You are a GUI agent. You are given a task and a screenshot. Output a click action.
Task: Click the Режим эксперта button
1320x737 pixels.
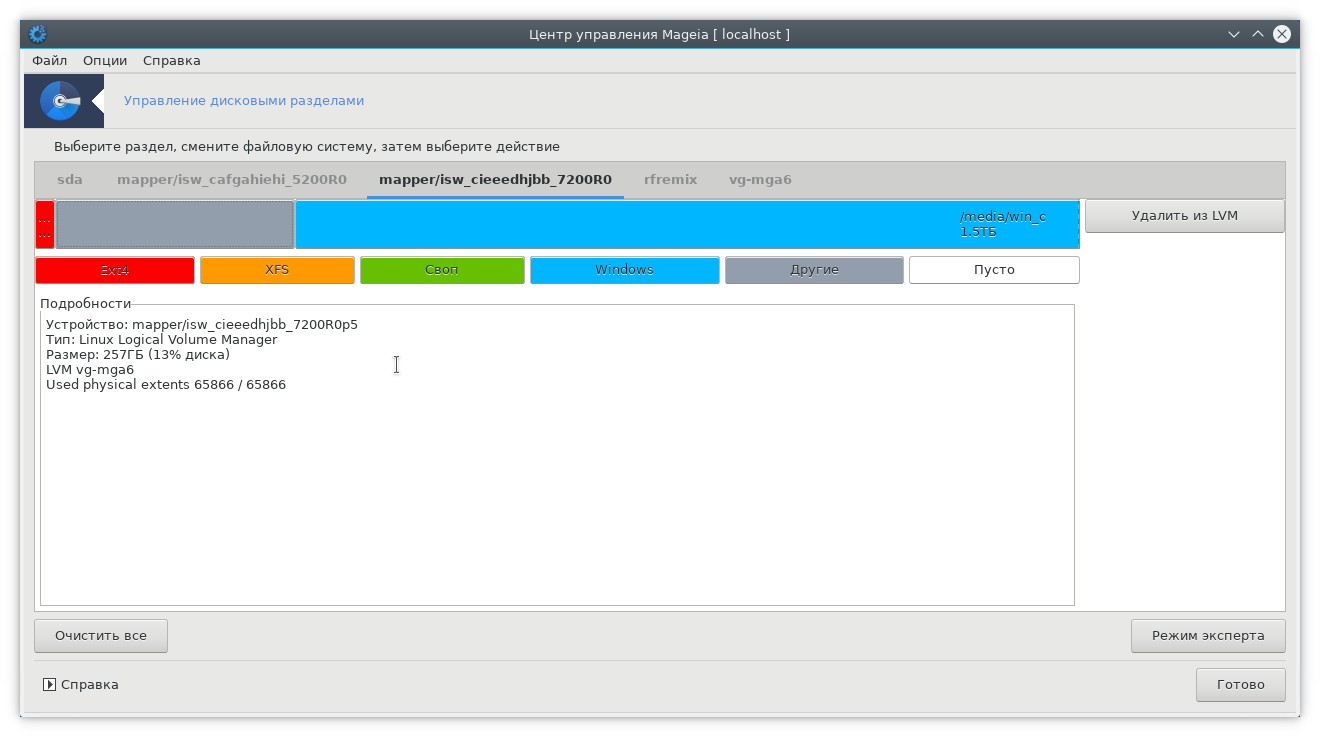[x=1208, y=636]
